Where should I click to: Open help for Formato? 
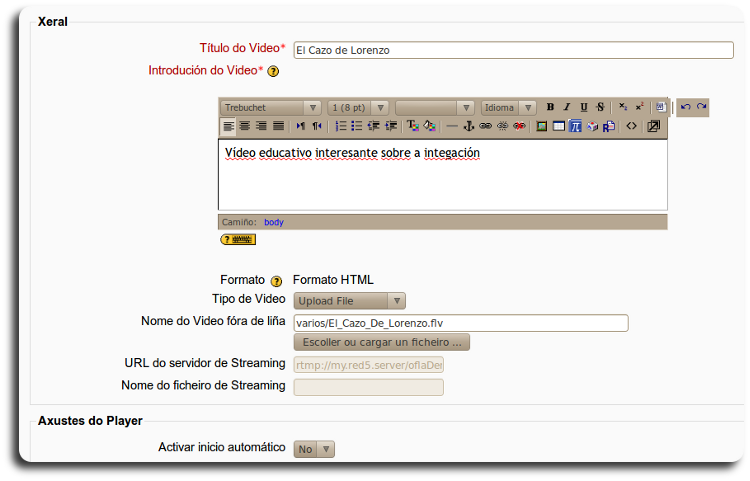click(276, 281)
